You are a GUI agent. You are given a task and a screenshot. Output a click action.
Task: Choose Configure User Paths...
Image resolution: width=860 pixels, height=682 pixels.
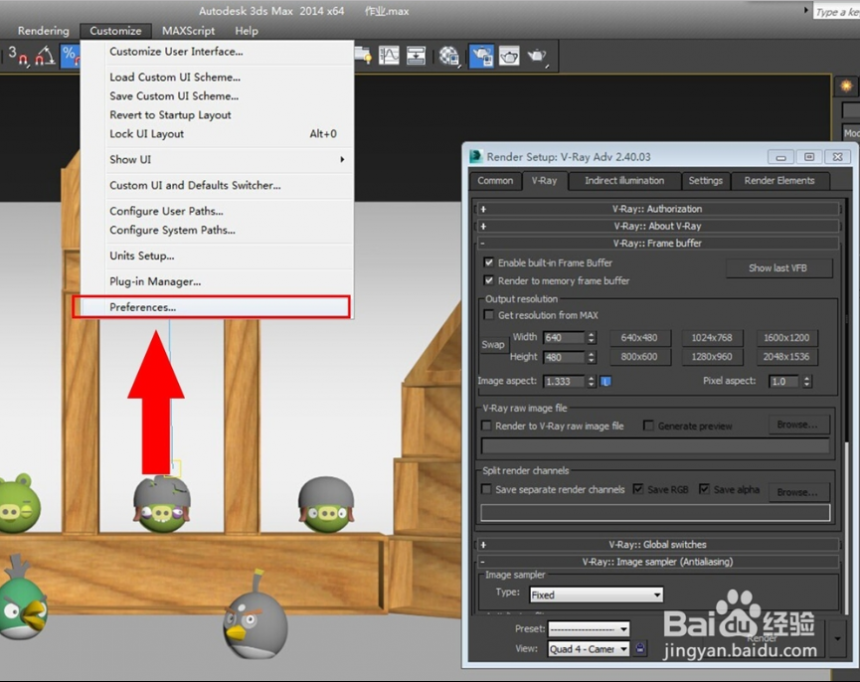coord(218,211)
